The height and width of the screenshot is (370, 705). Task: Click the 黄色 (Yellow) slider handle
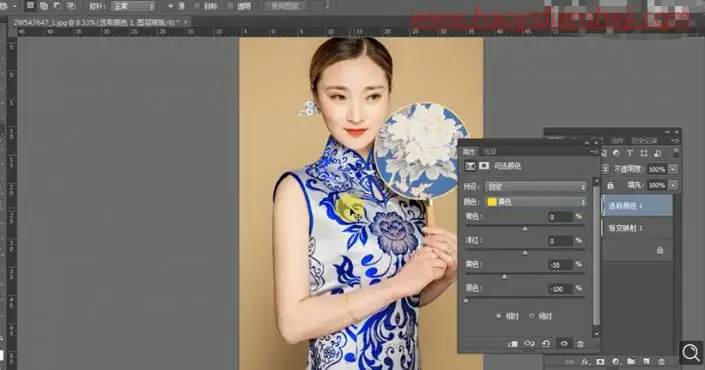tap(504, 276)
